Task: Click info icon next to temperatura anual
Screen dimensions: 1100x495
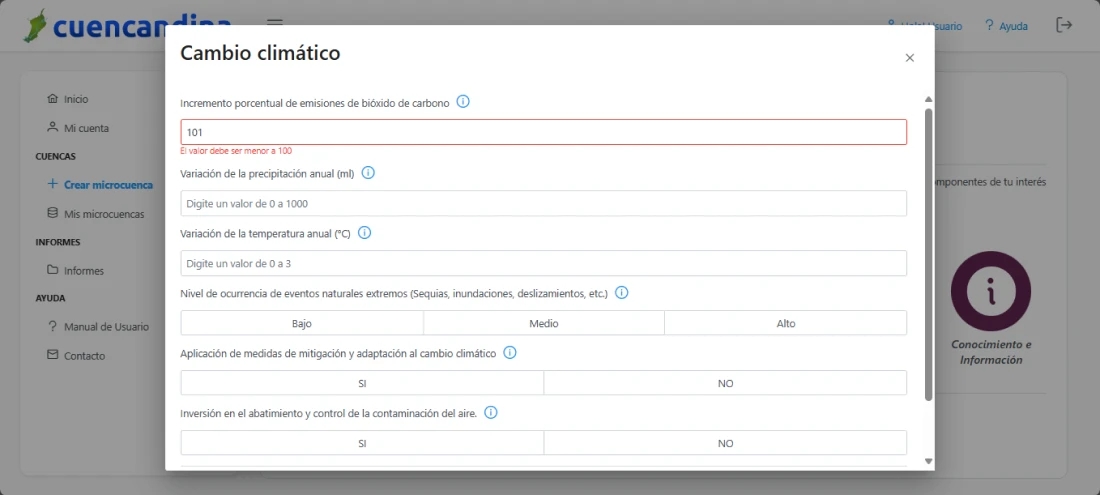Action: [x=364, y=233]
